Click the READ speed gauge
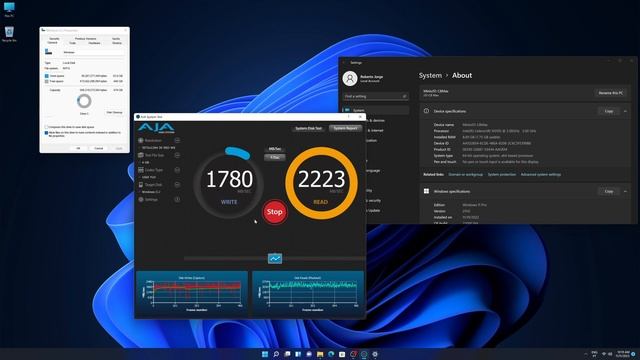The image size is (640, 360). point(321,182)
